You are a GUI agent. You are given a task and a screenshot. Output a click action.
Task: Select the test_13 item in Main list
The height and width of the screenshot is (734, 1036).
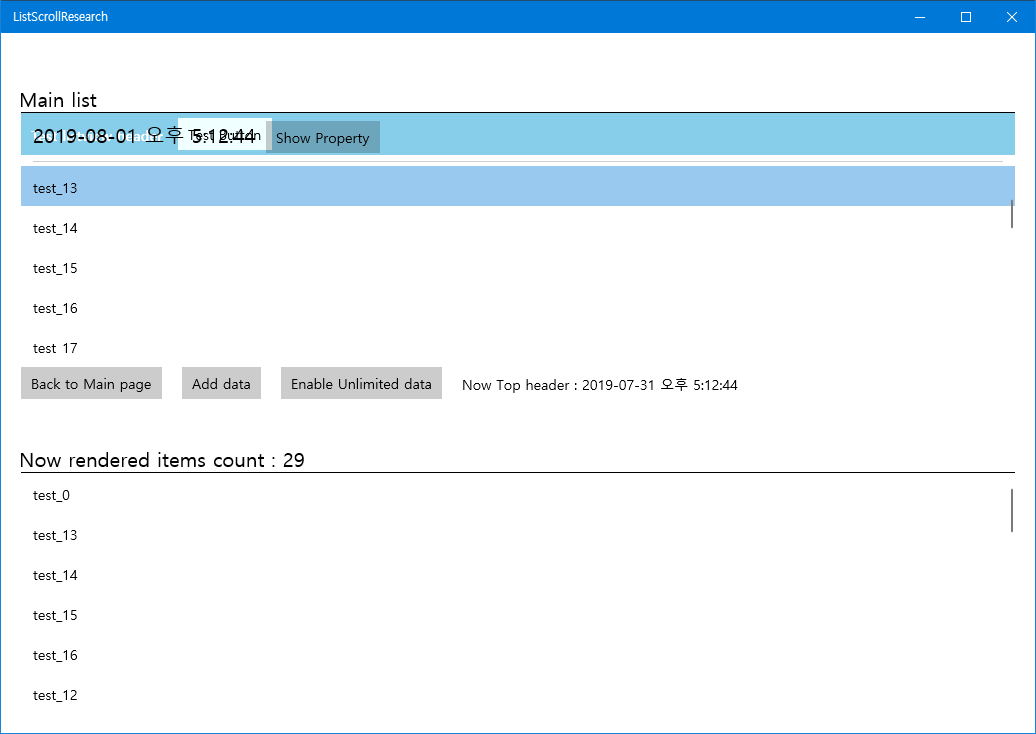click(55, 187)
